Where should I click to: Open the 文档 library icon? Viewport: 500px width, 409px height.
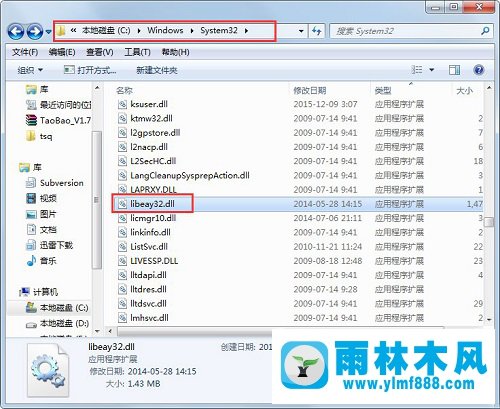[31, 230]
